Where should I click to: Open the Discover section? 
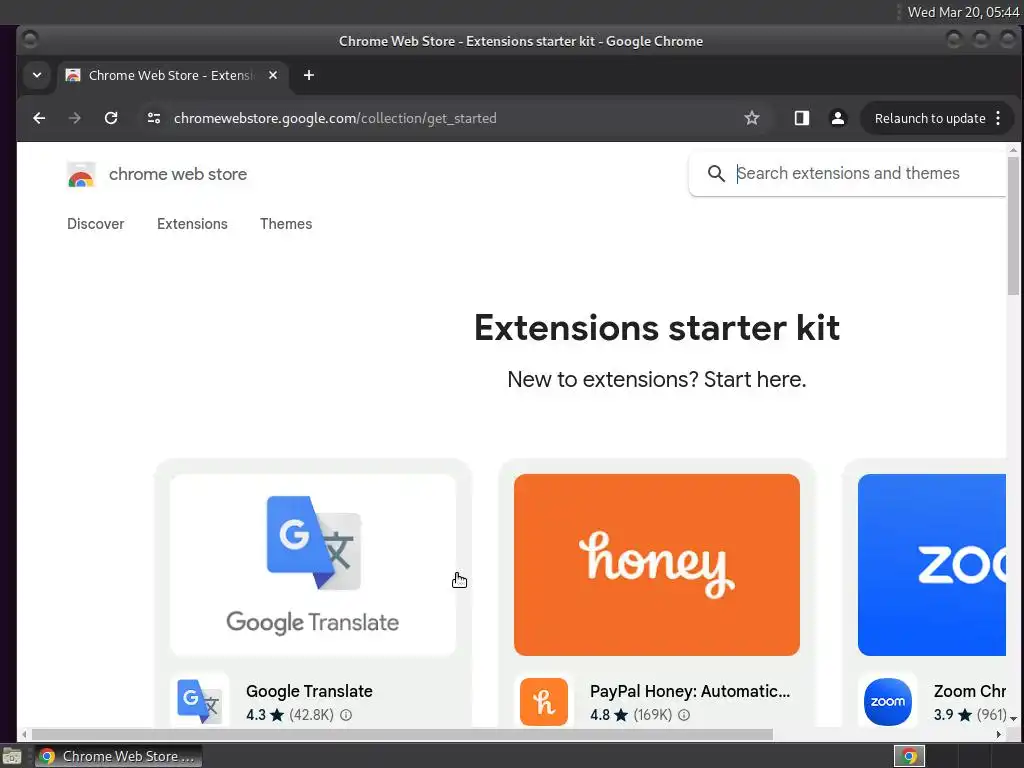coord(95,224)
